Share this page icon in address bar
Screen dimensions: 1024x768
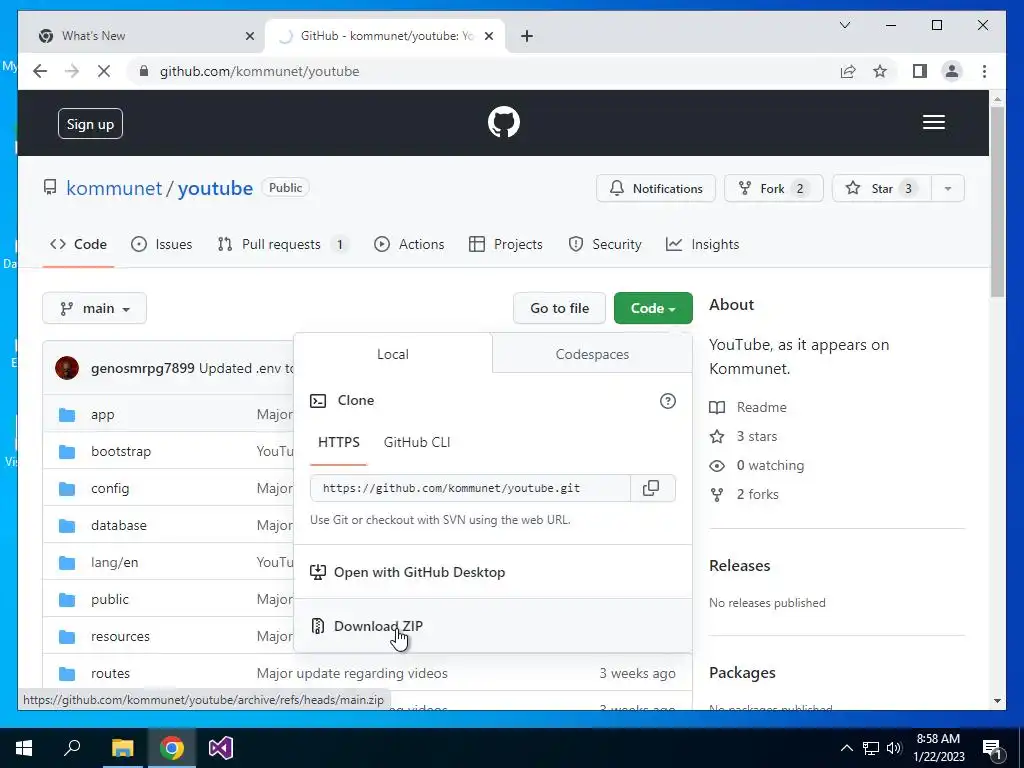pyautogui.click(x=848, y=71)
